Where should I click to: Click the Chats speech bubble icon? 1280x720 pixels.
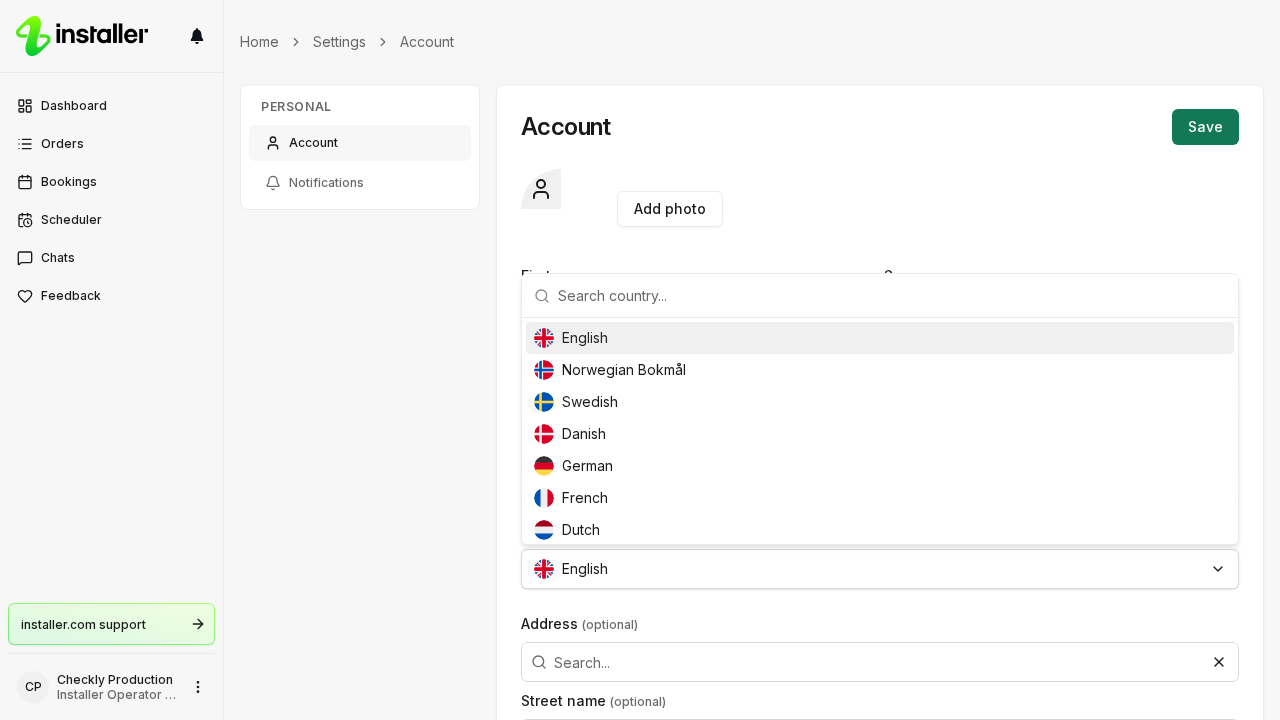pyautogui.click(x=25, y=258)
